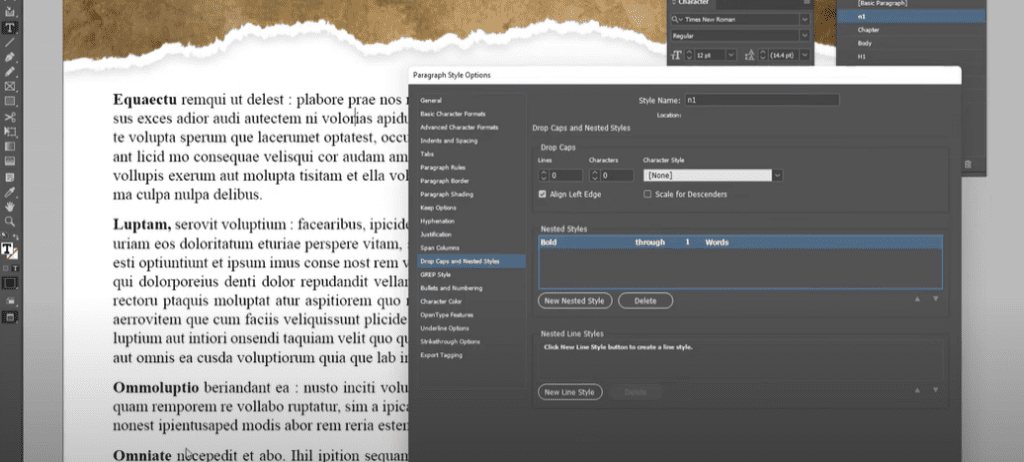
Task: Open the Regular font style dropdown
Action: (x=805, y=35)
